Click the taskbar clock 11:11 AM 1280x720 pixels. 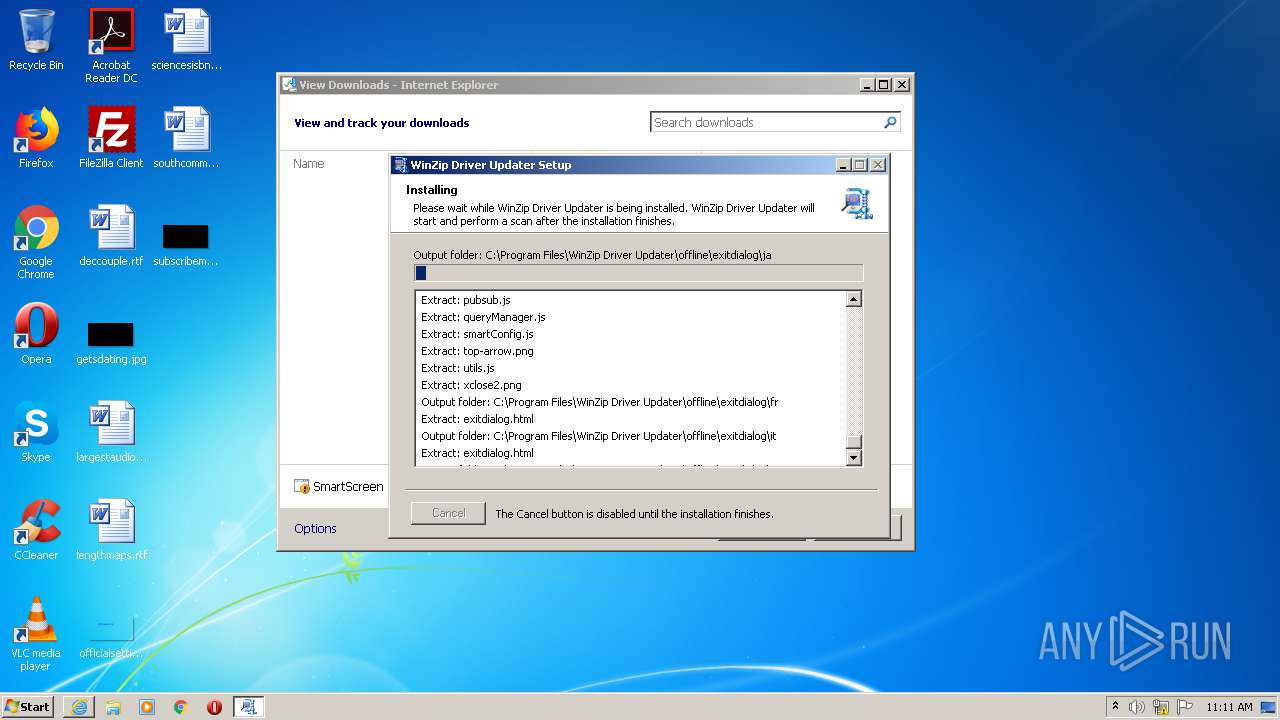1229,707
